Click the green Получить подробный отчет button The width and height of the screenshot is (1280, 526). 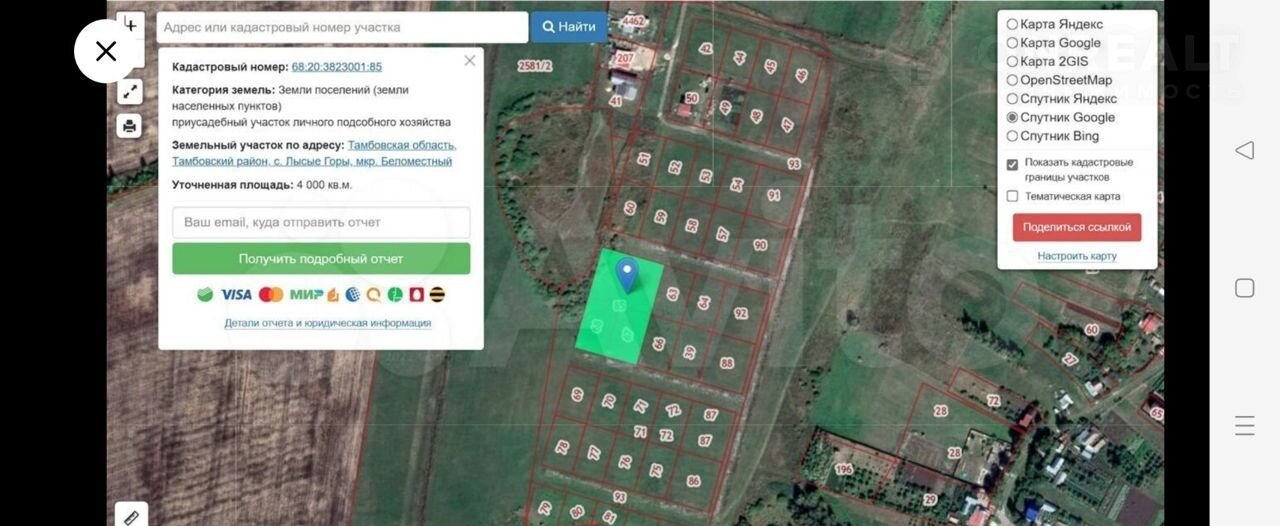pos(321,258)
